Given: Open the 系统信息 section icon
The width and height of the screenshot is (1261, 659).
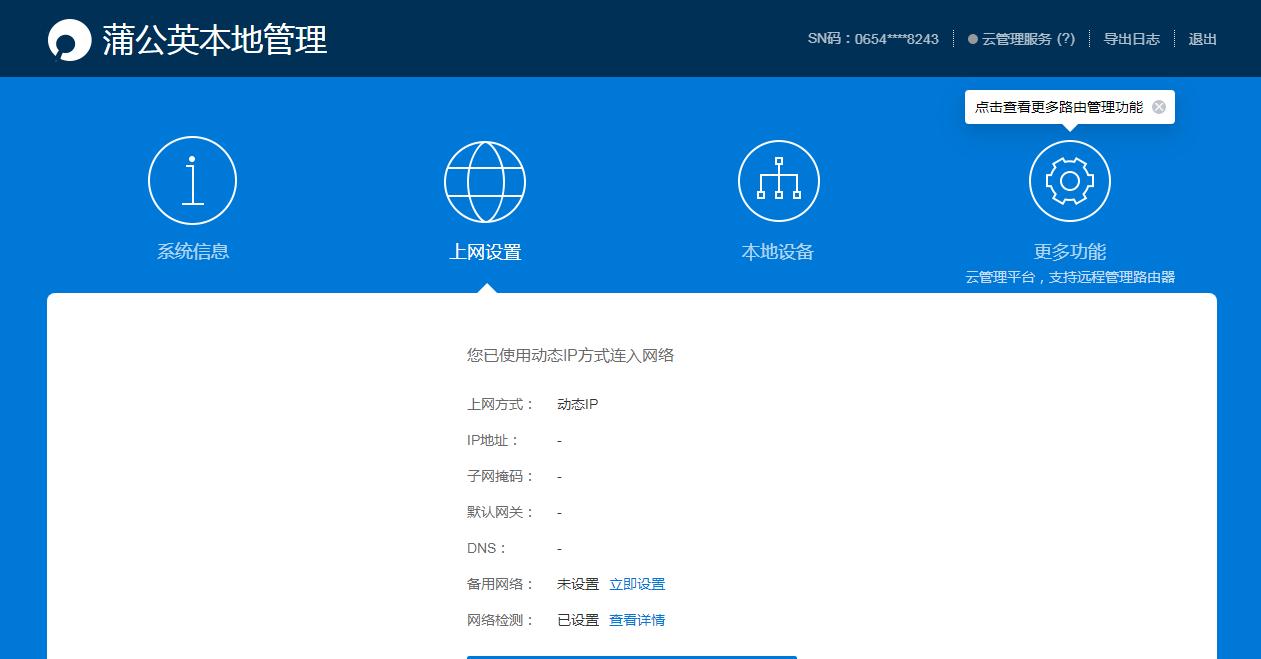Looking at the screenshot, I should pyautogui.click(x=192, y=180).
